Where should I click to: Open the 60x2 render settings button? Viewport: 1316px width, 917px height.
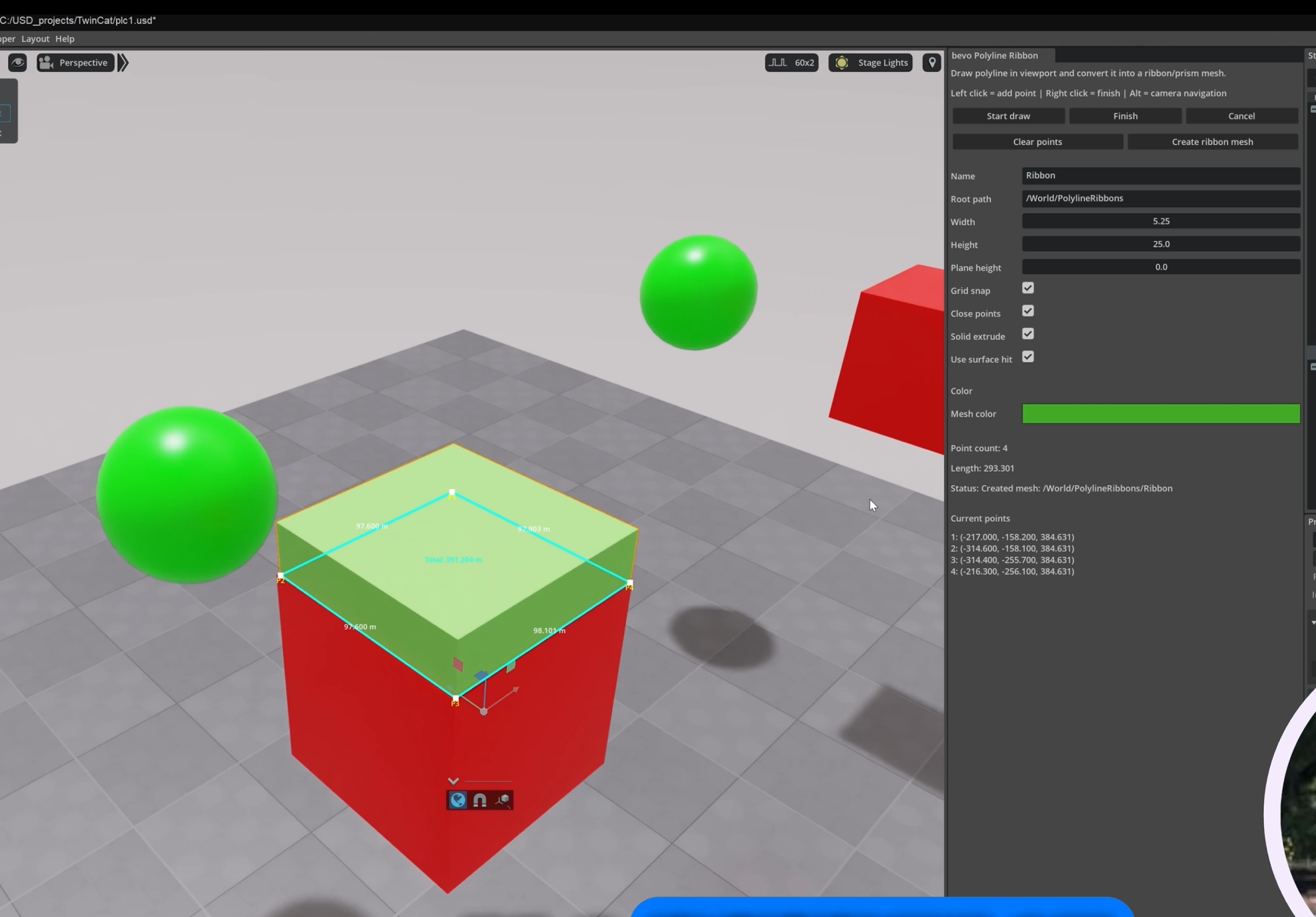pos(791,63)
